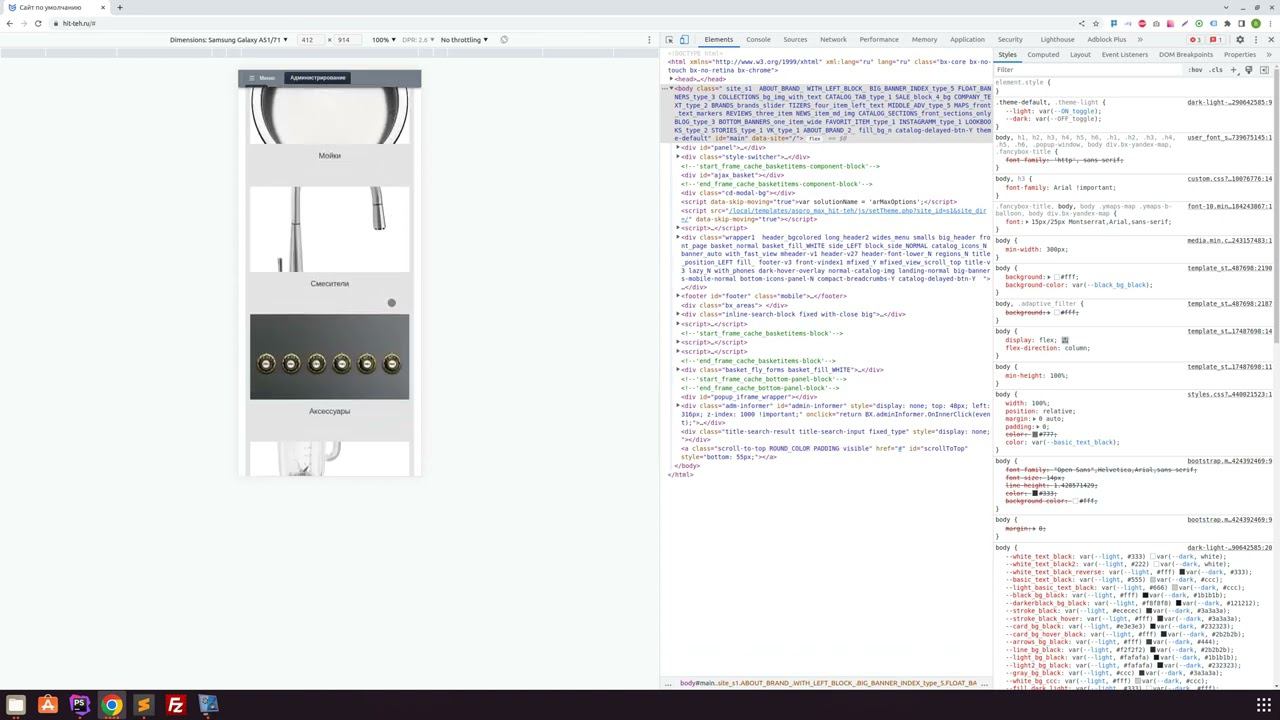This screenshot has width=1280, height=720.
Task: Click the Chrome icon in taskbar
Action: 111,705
